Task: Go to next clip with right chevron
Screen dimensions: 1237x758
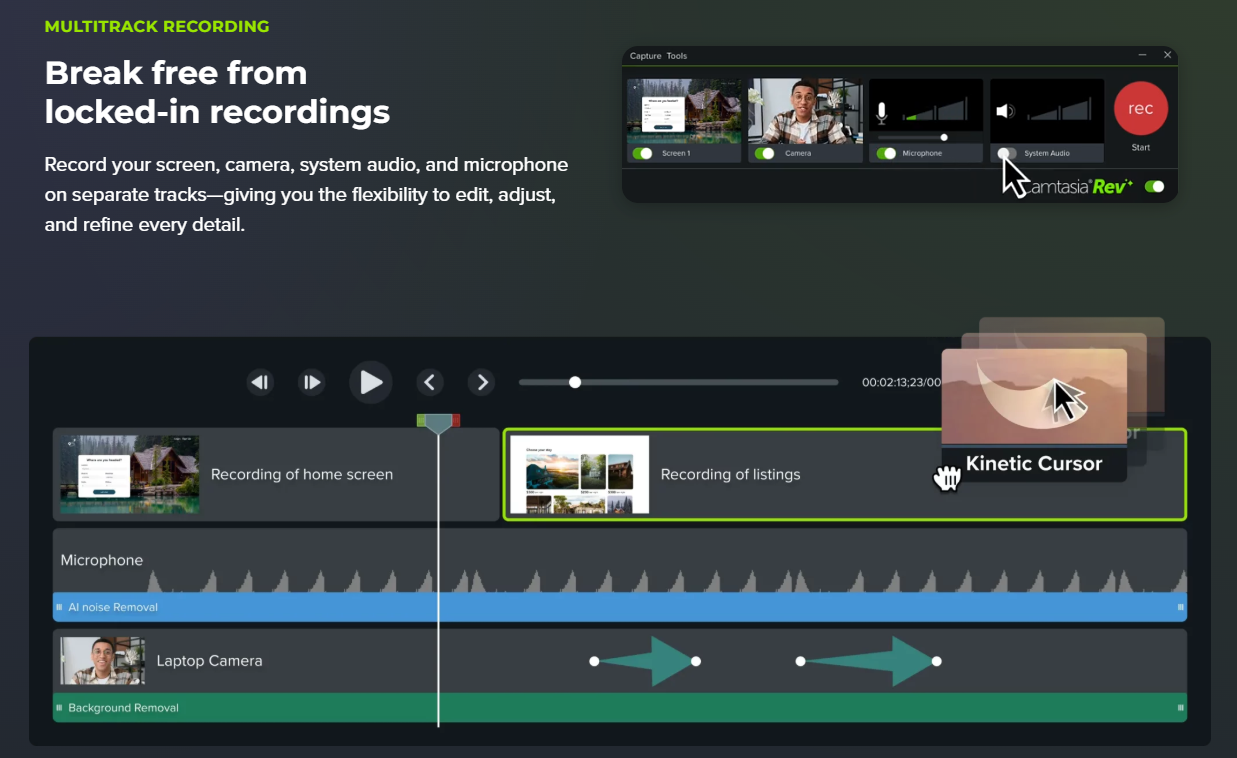Action: 482,382
